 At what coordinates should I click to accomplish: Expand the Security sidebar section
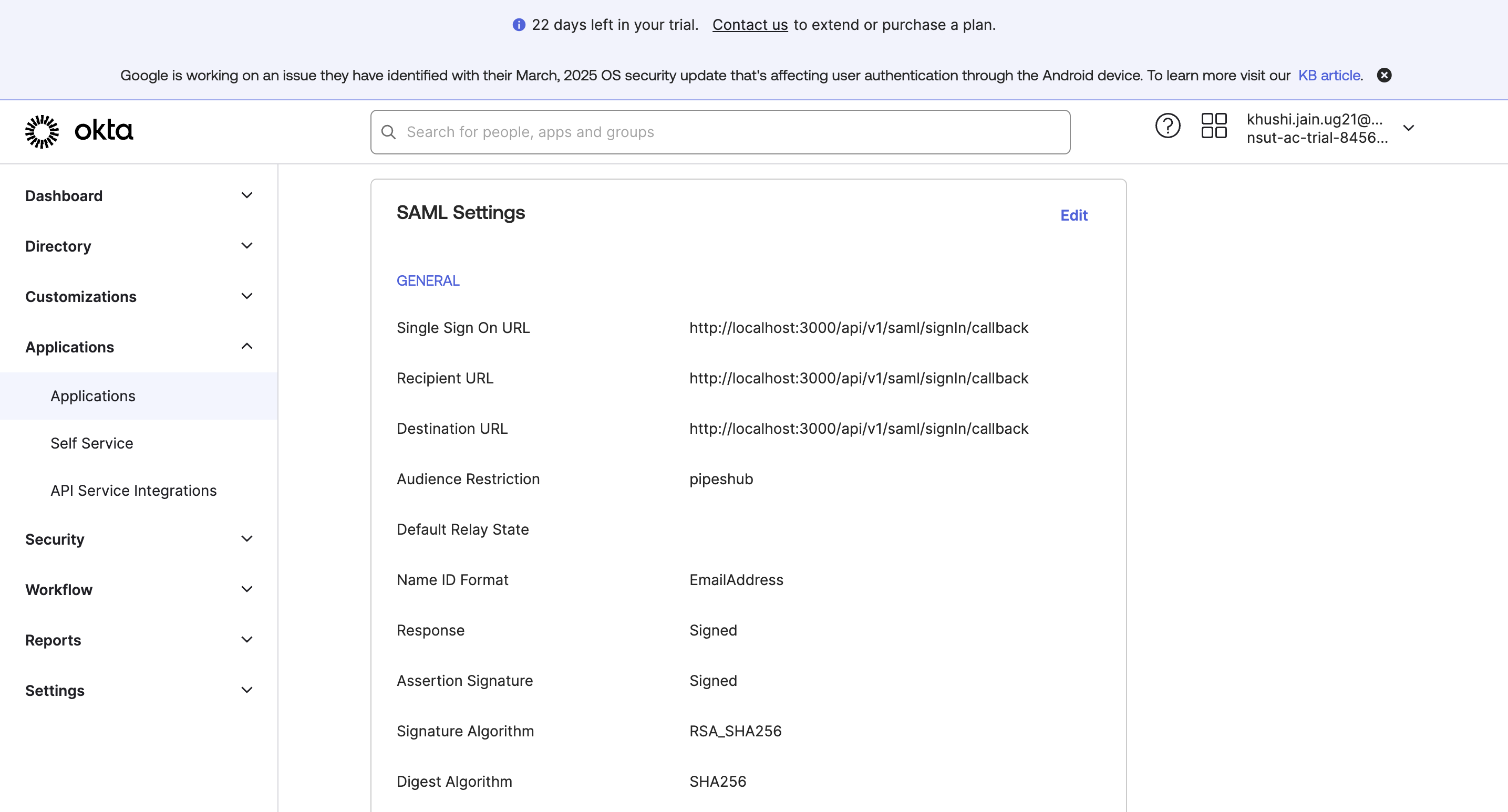click(247, 539)
